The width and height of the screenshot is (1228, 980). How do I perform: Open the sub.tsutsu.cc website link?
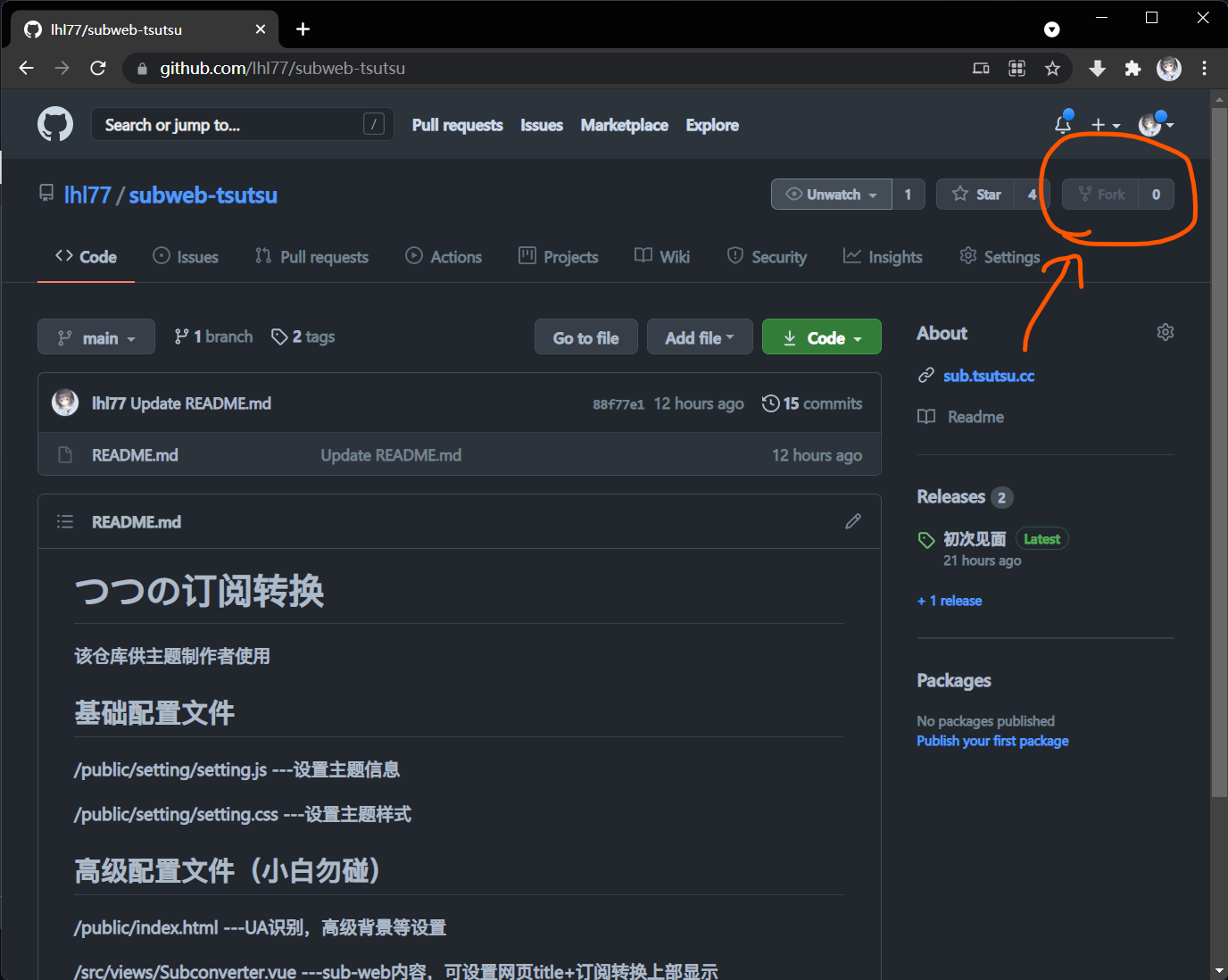[x=989, y=376]
